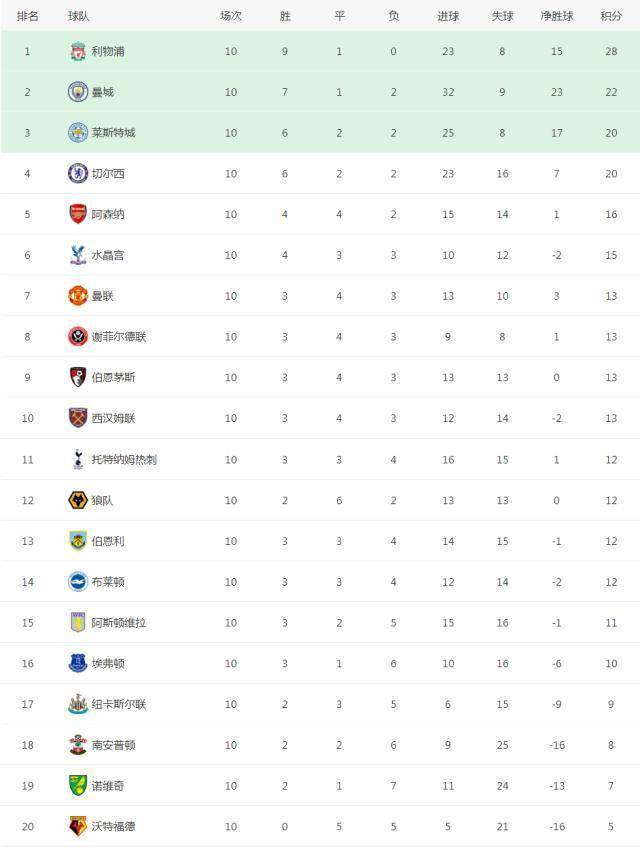Click the 积分 column header

(x=610, y=16)
